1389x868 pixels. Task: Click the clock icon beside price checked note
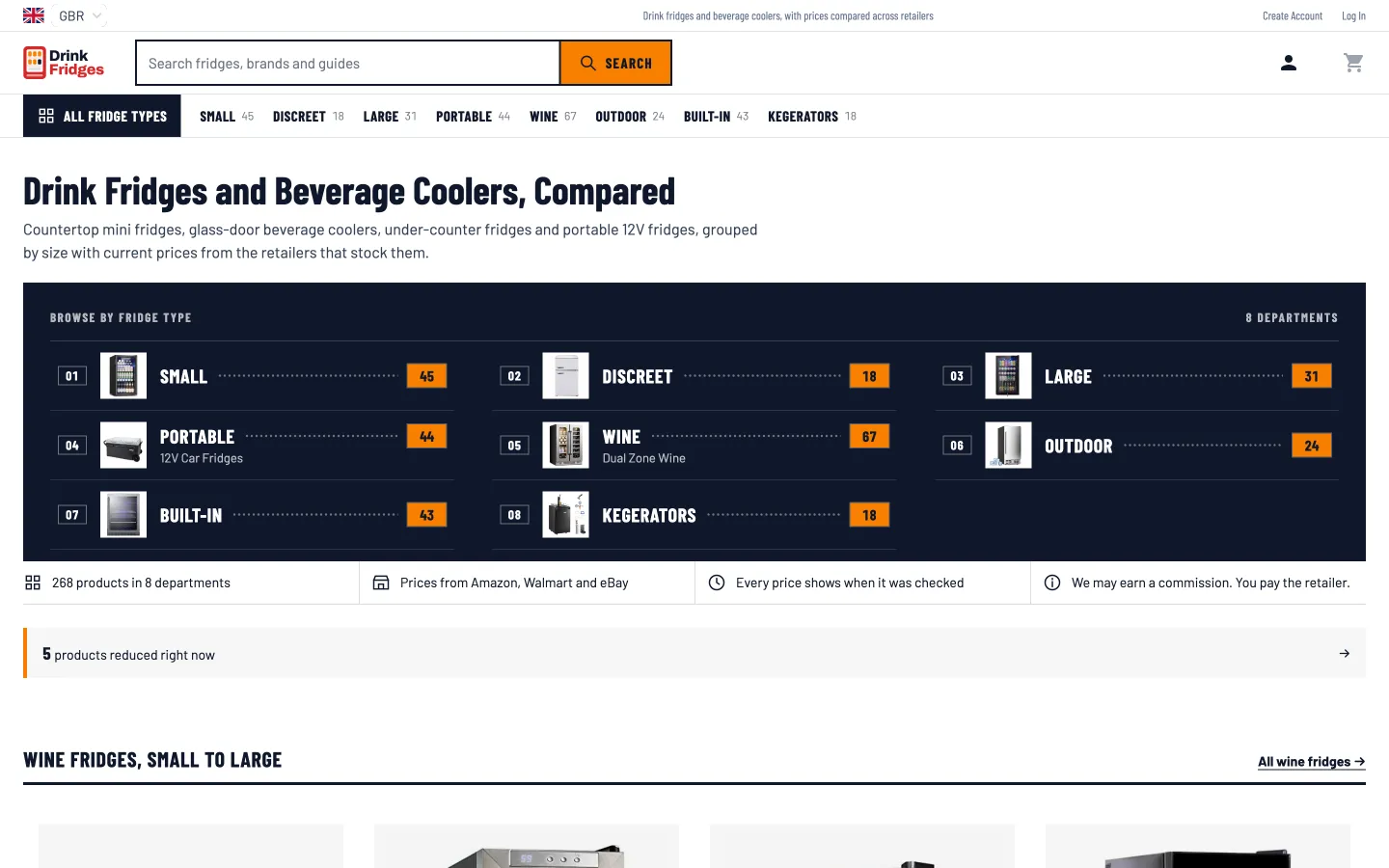point(717,583)
